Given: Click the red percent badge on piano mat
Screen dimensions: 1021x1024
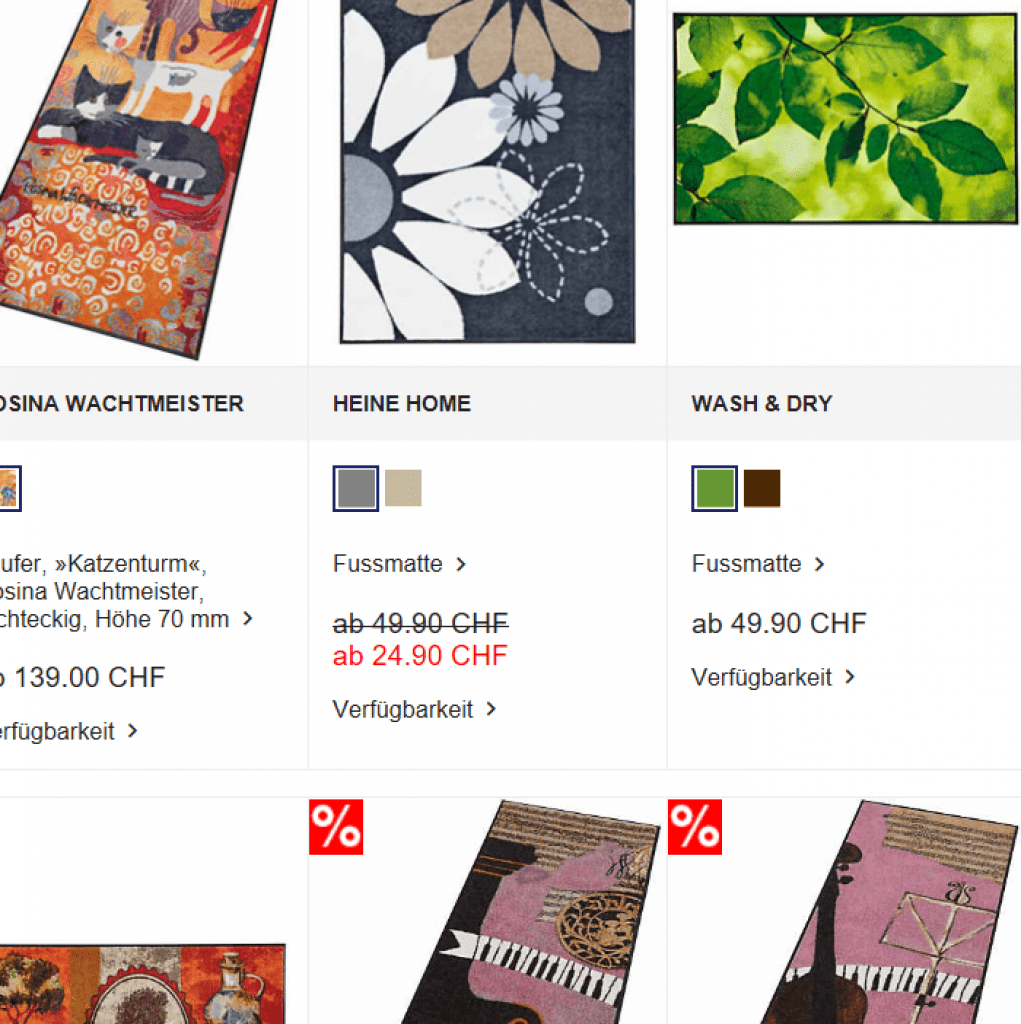Looking at the screenshot, I should 336,827.
